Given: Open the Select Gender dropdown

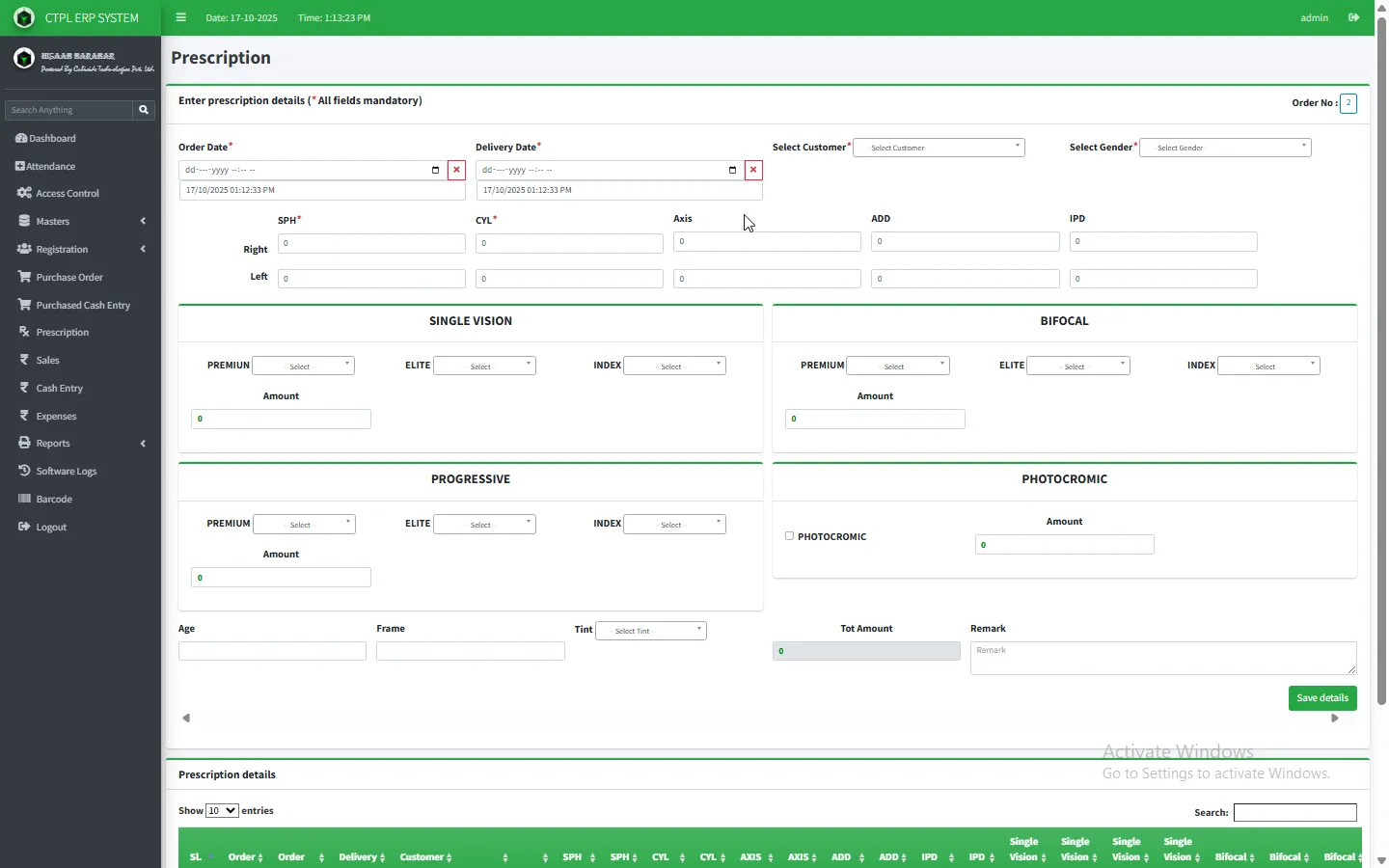Looking at the screenshot, I should coord(1225,148).
